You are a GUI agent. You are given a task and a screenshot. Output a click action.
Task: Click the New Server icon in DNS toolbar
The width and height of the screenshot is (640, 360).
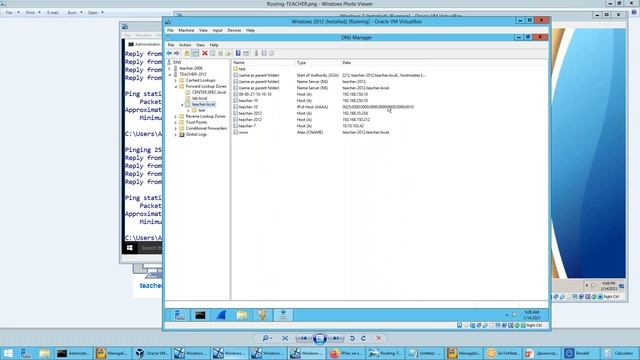tap(256, 53)
